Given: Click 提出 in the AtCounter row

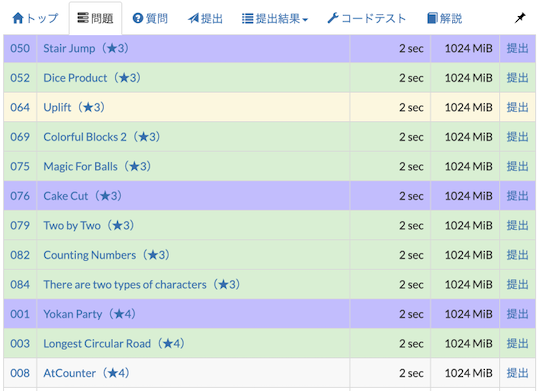Looking at the screenshot, I should [517, 373].
